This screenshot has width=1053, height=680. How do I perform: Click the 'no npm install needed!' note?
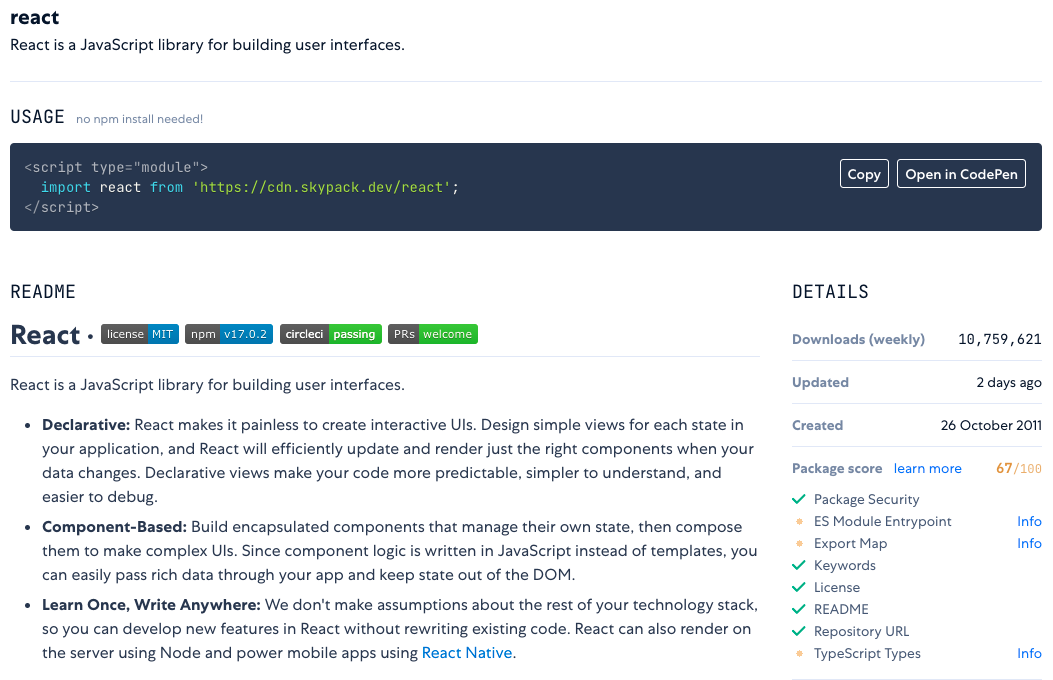(139, 119)
